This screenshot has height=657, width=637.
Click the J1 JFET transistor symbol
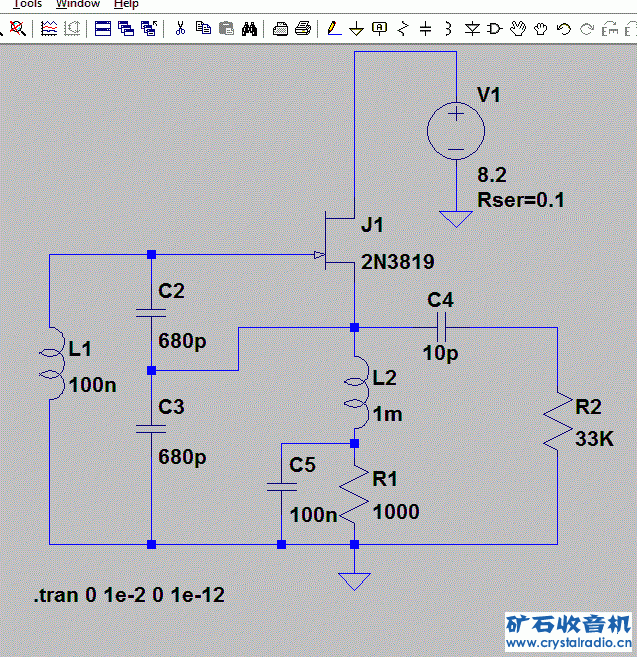pos(337,241)
